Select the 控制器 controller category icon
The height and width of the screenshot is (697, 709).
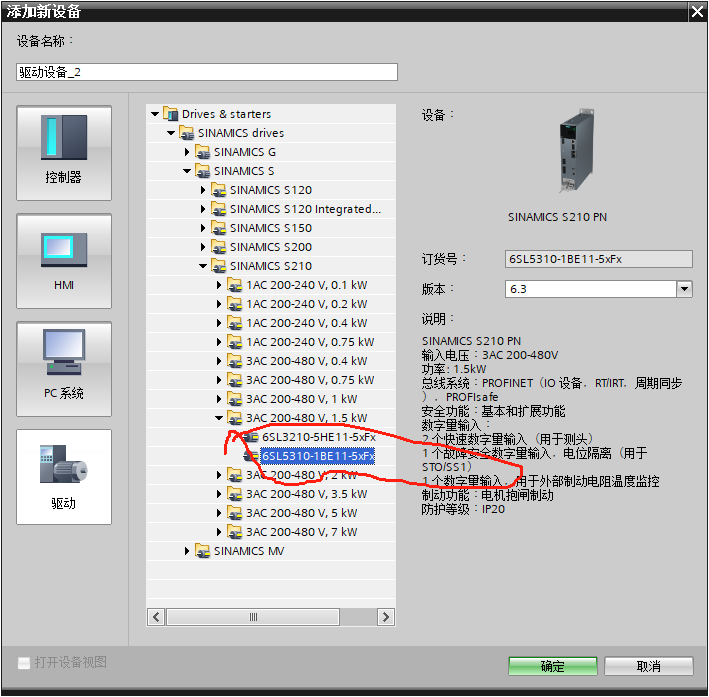click(x=64, y=153)
